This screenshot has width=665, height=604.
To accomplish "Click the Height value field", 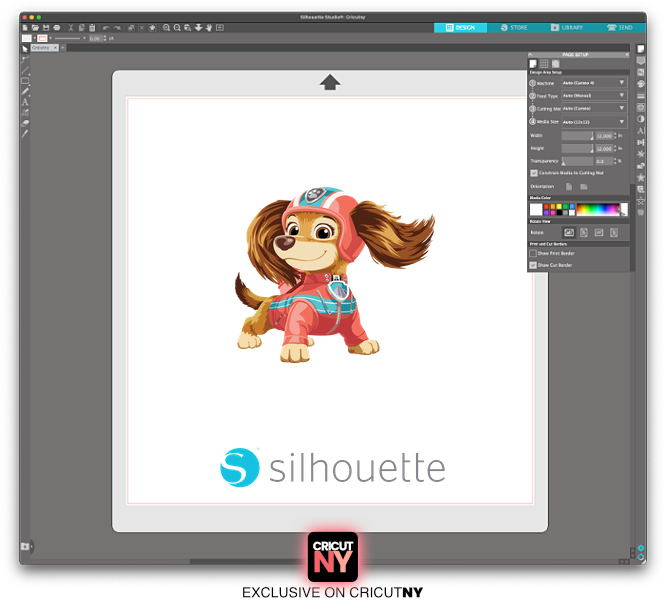I will 604,148.
